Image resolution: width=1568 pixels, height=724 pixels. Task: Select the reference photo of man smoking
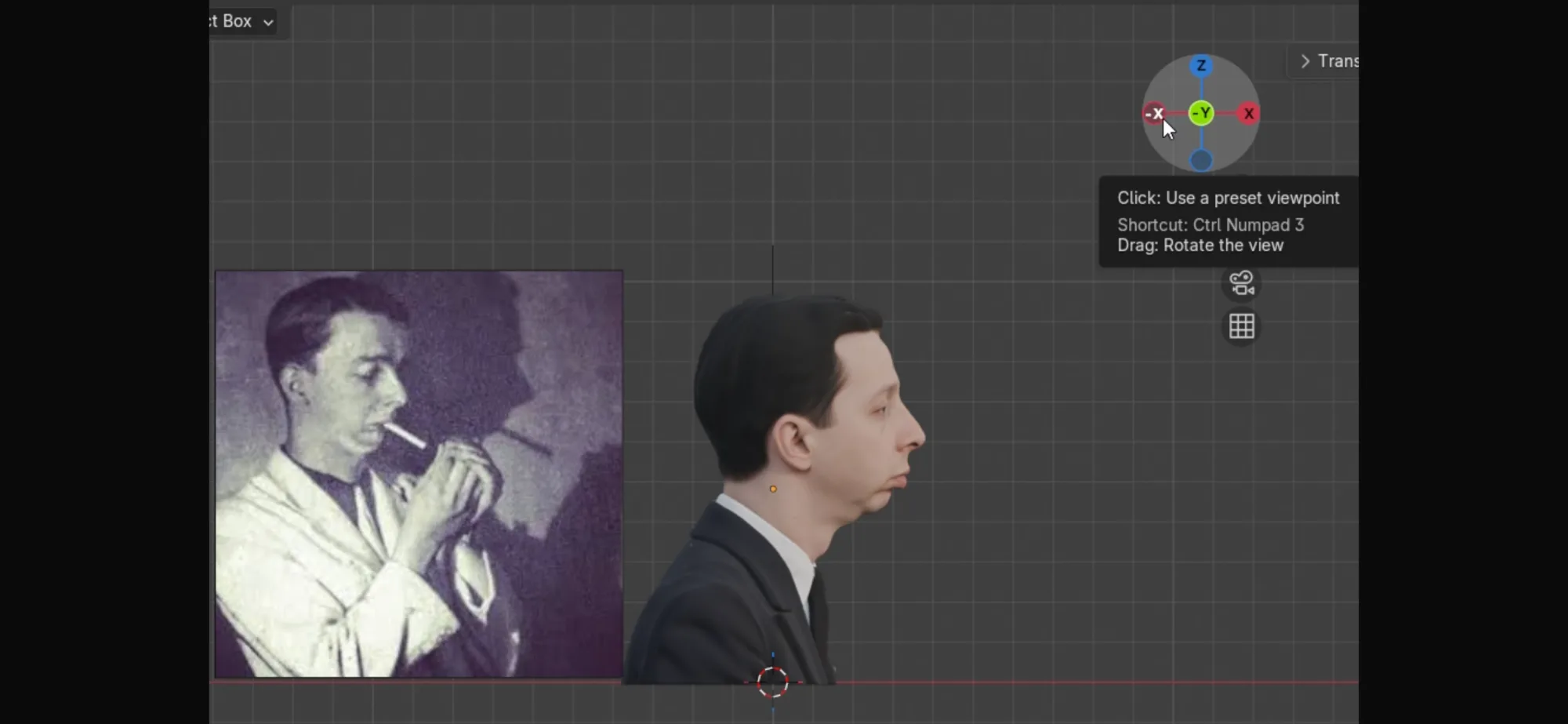[419, 474]
